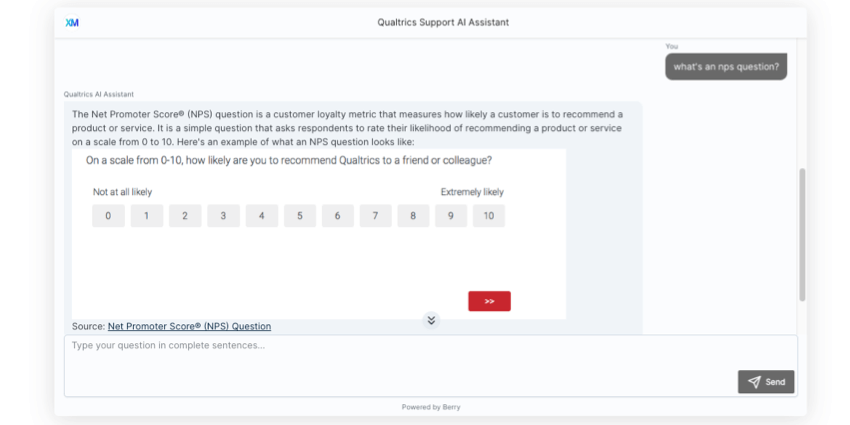This screenshot has width=850, height=425.
Task: Pick rating 9 on the NPS scale
Action: point(451,216)
